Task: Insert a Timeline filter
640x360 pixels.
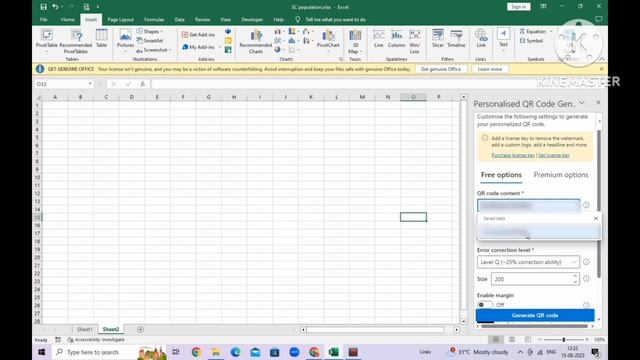Action: (456, 39)
